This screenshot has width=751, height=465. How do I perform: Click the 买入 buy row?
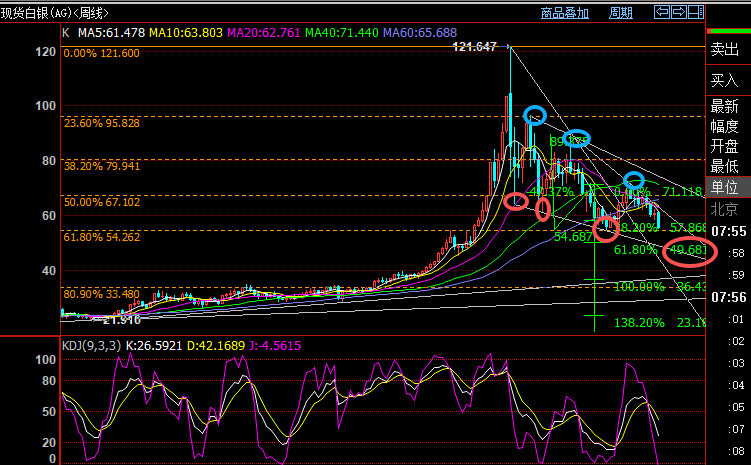728,80
